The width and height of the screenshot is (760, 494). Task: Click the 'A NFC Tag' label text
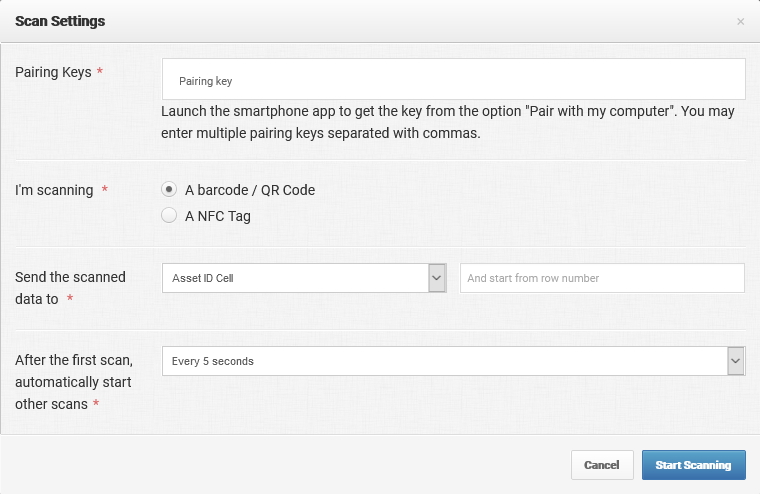click(218, 216)
